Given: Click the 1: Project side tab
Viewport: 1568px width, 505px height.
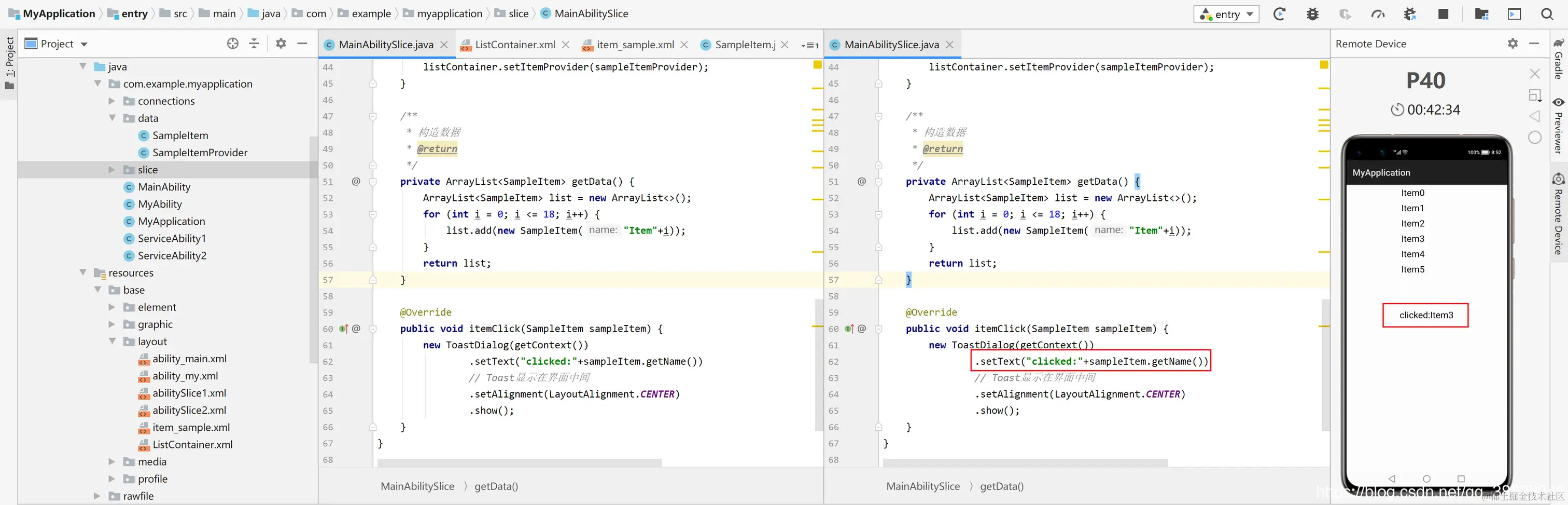Looking at the screenshot, I should [9, 62].
